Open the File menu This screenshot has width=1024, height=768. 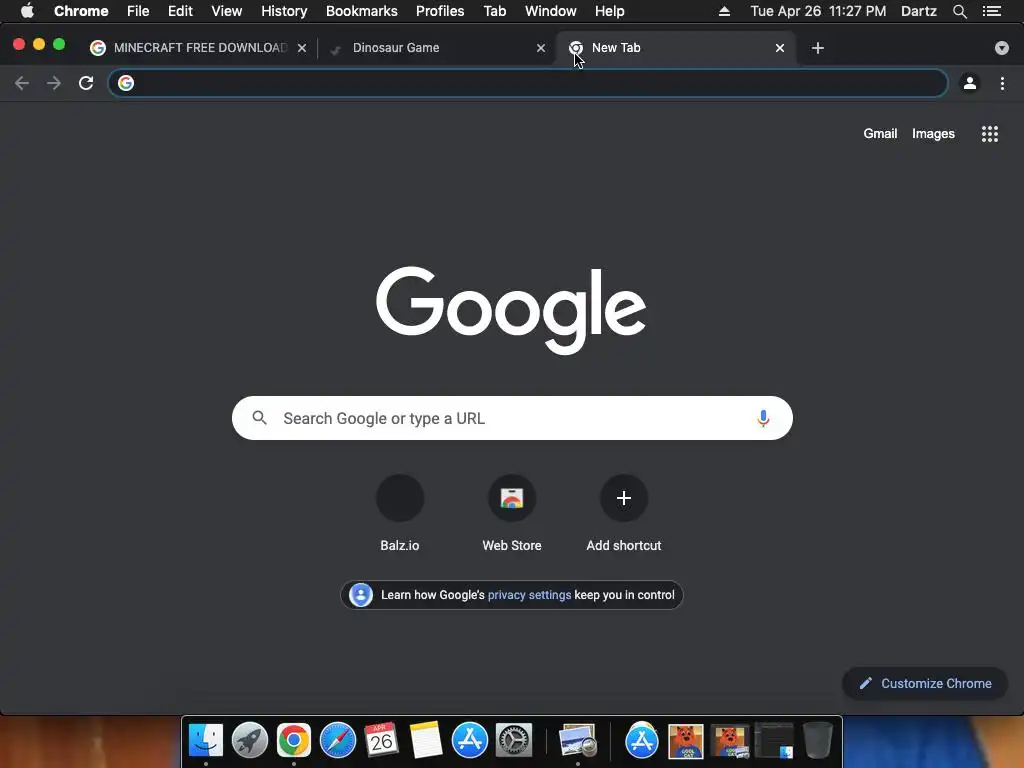(x=138, y=11)
